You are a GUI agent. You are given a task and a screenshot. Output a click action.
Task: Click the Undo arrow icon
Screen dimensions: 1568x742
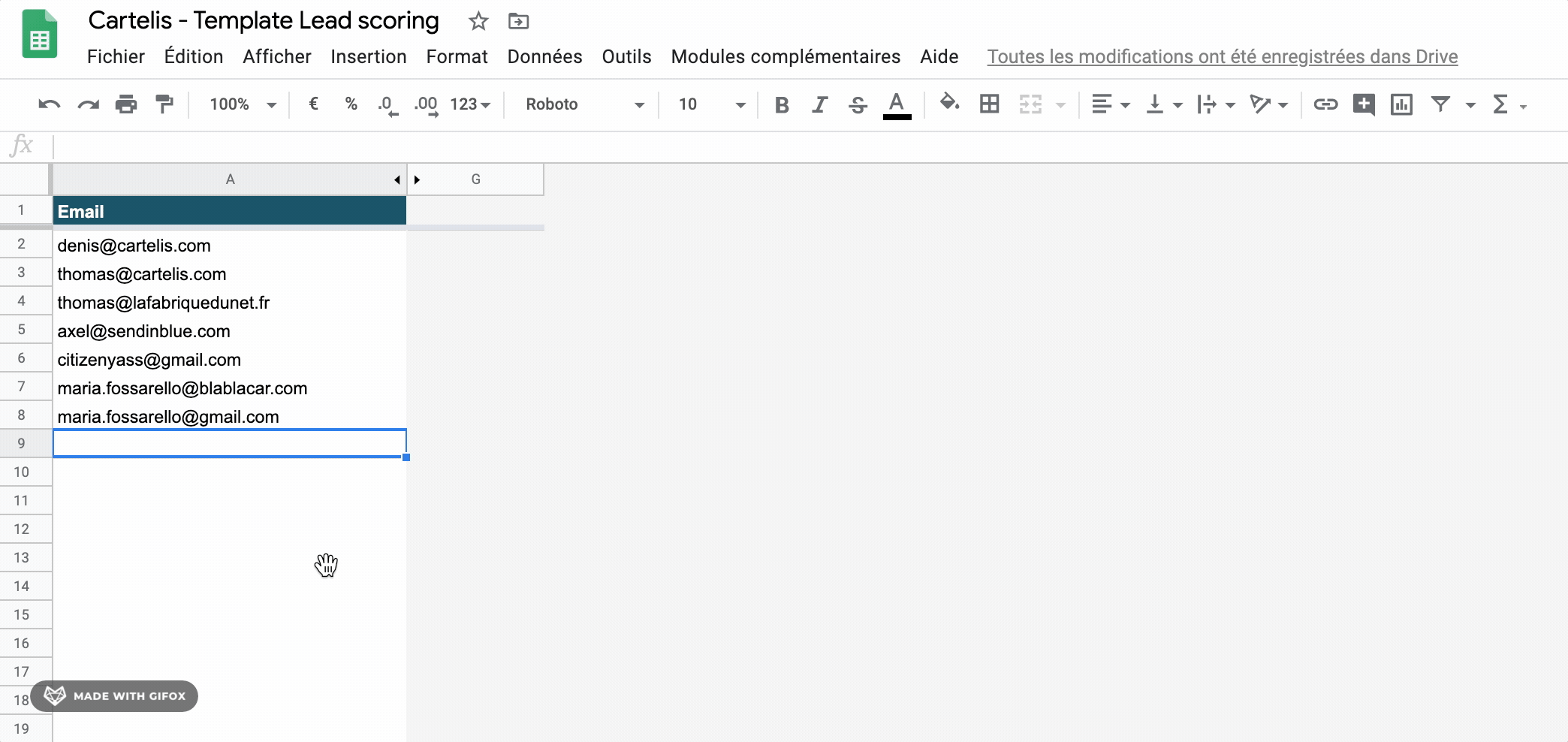(50, 104)
